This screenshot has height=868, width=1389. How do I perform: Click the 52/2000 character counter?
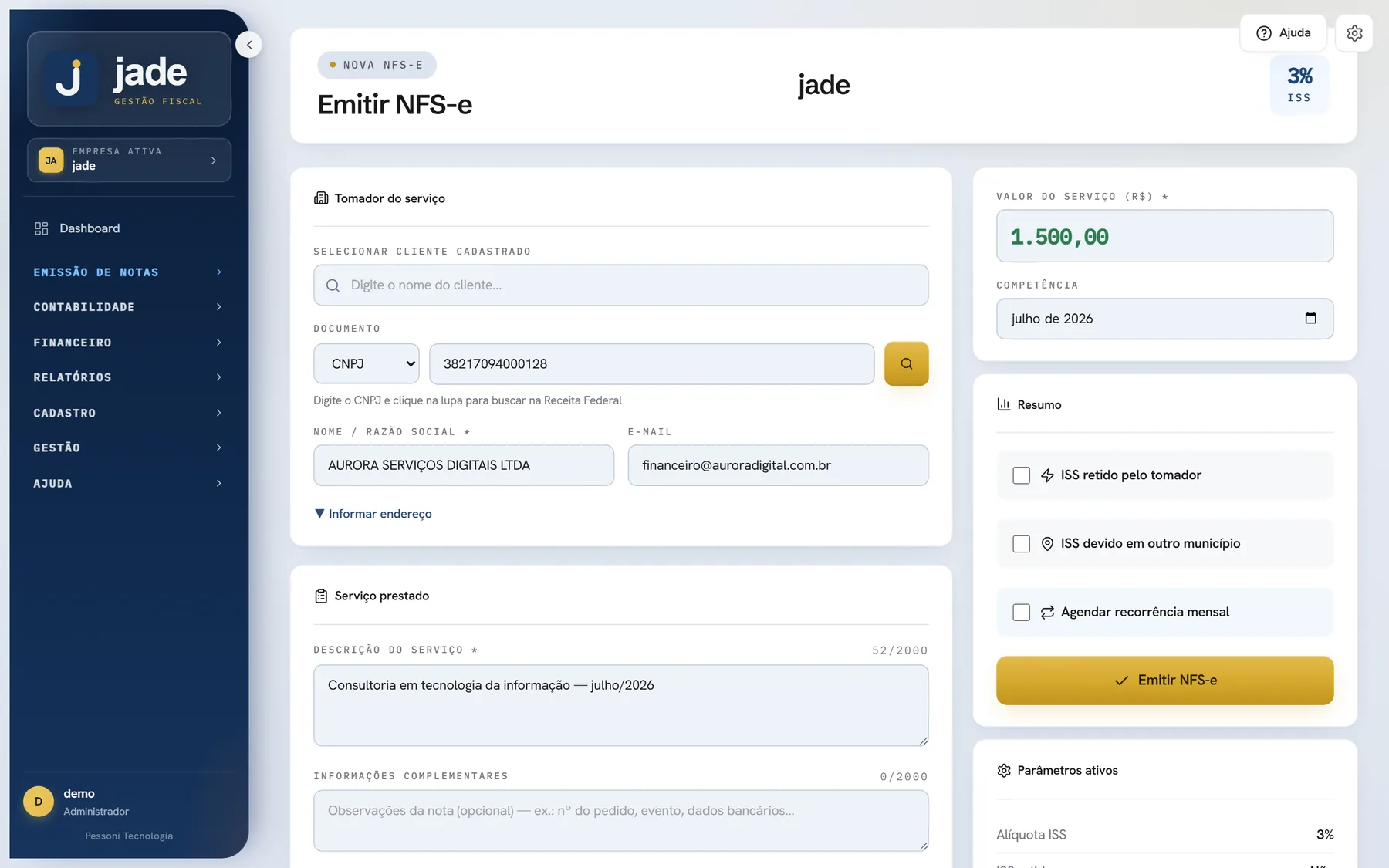[x=900, y=650]
